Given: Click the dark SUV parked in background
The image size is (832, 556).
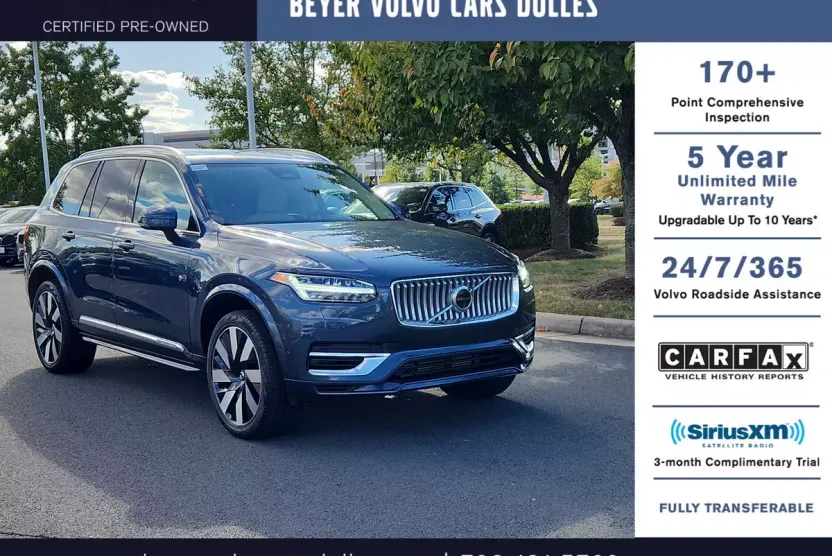Looking at the screenshot, I should pos(438,208).
